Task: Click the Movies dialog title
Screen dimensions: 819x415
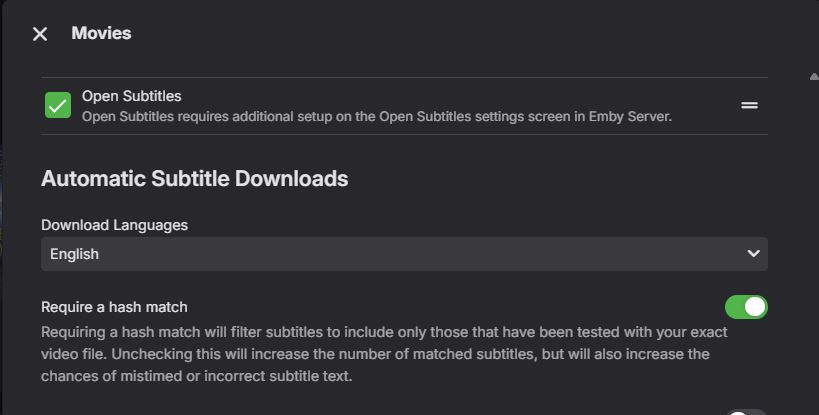Action: [x=101, y=33]
